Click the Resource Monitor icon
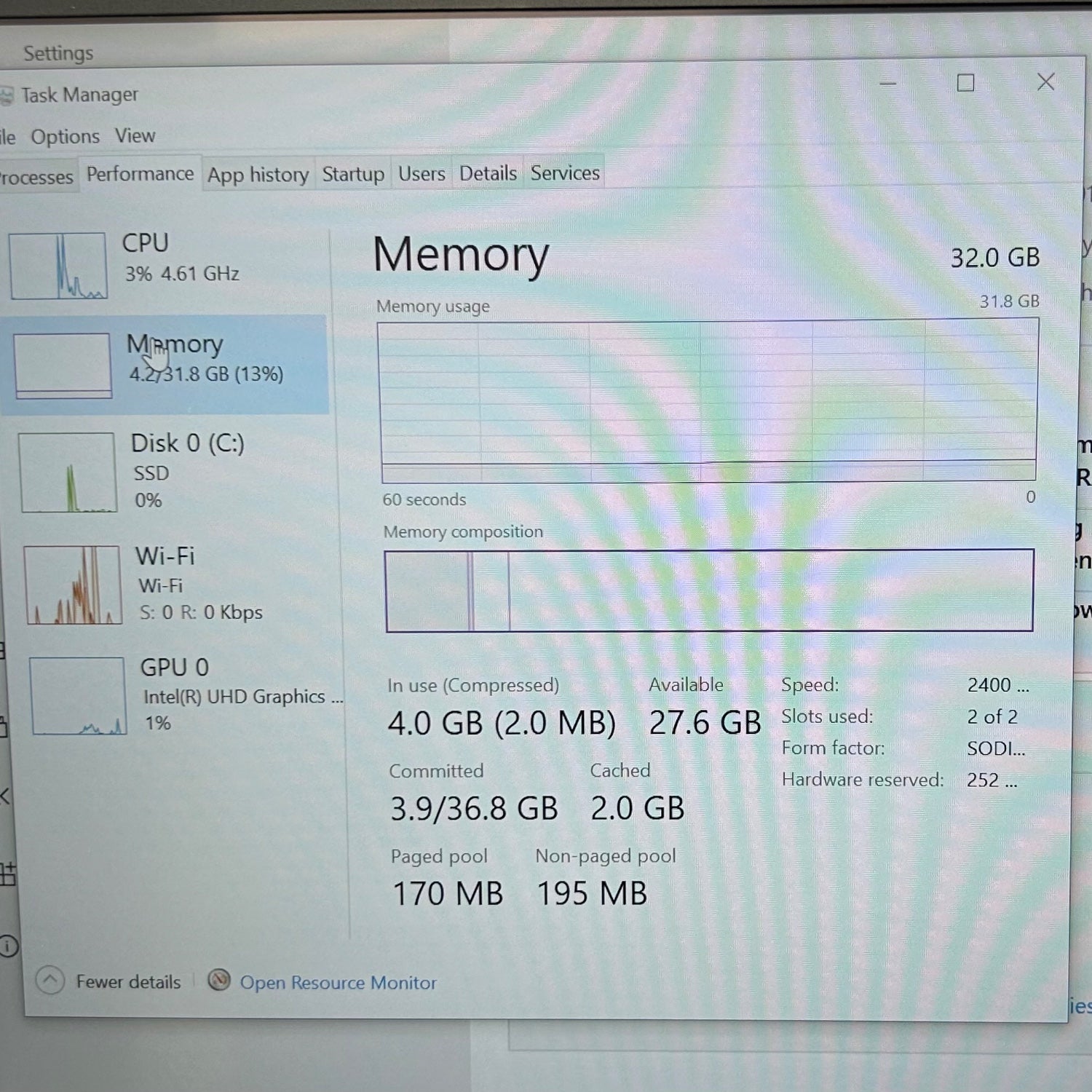The width and height of the screenshot is (1092, 1092). [x=219, y=981]
